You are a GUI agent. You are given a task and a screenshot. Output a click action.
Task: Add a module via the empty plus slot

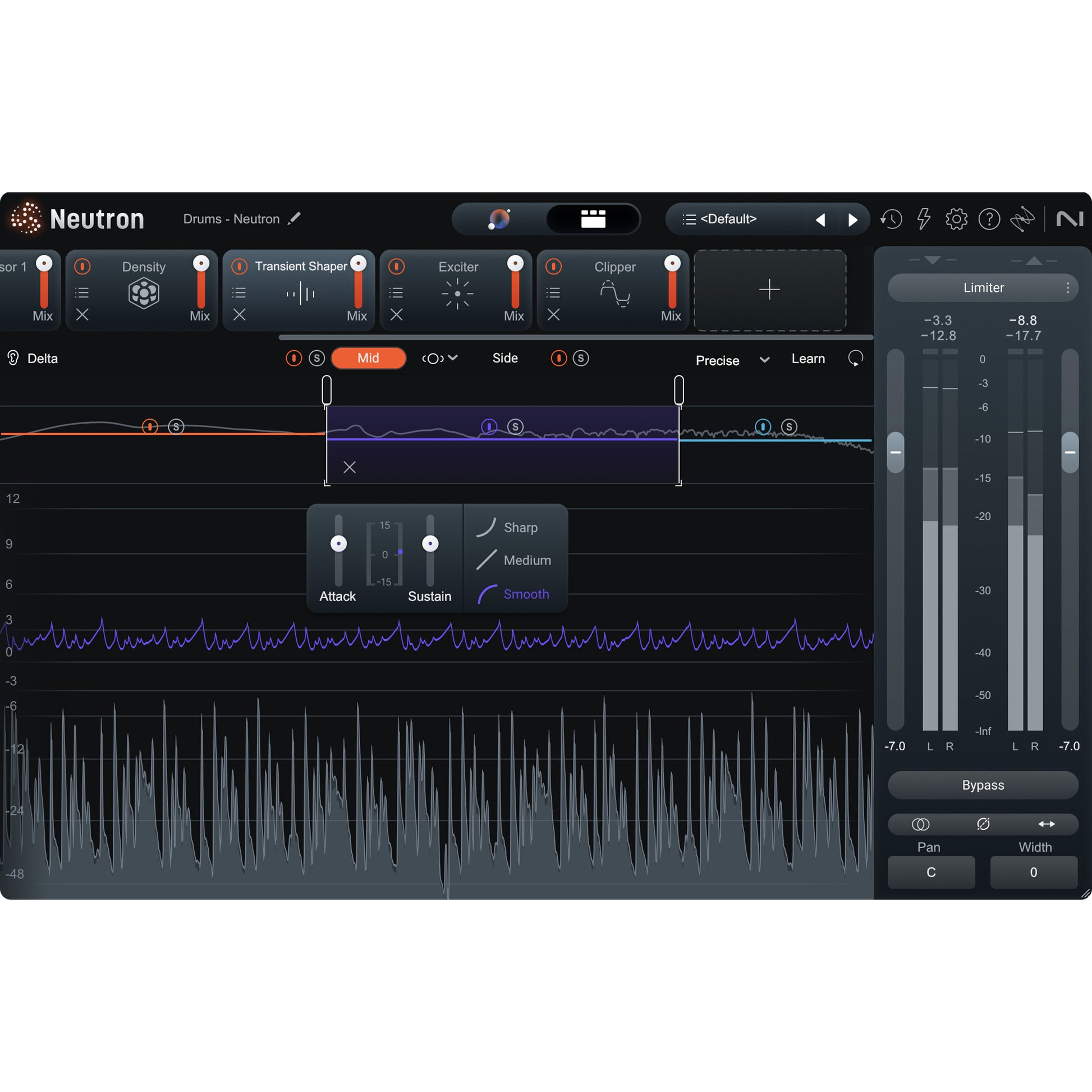[x=769, y=290]
